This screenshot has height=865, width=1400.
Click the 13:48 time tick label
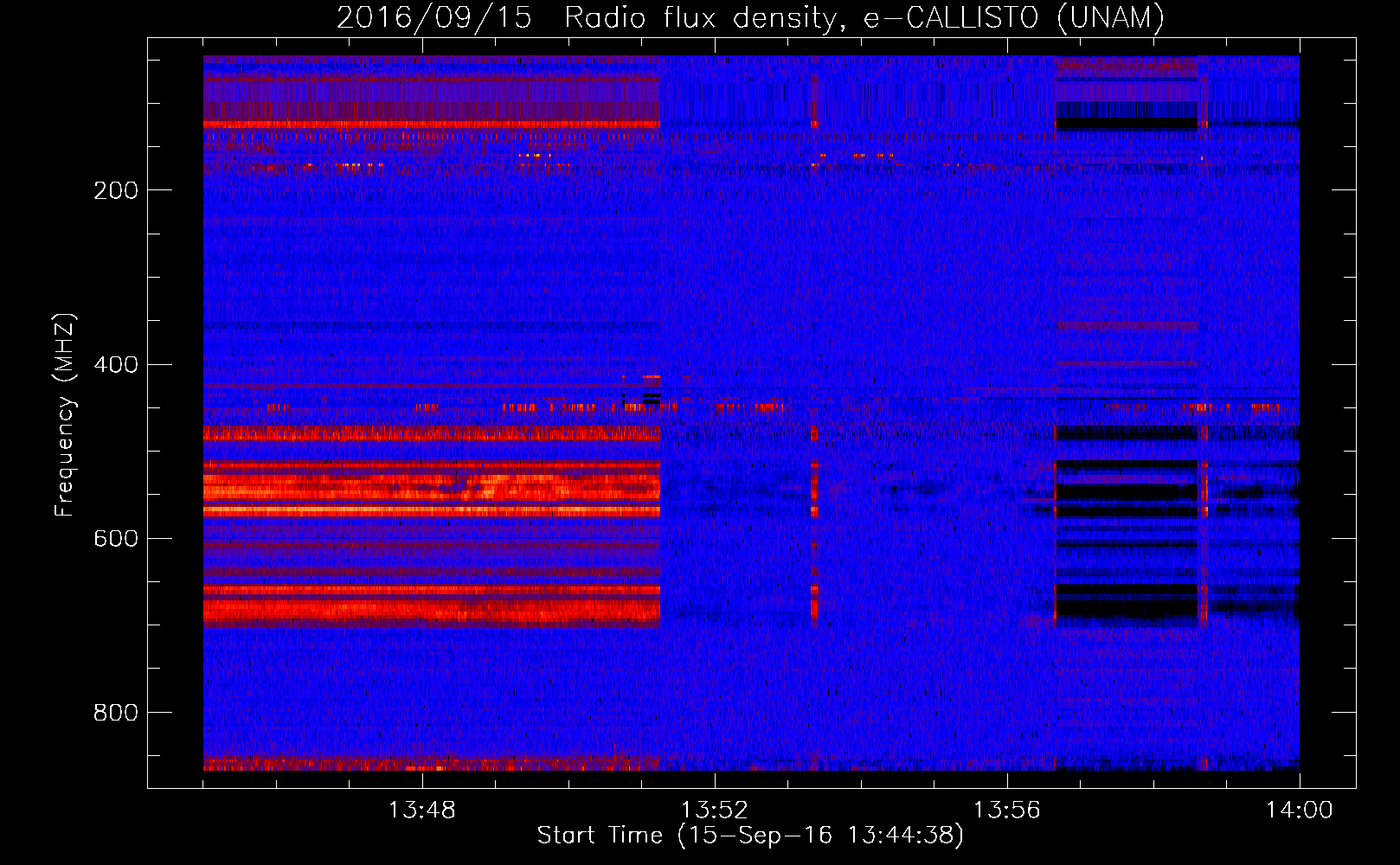(x=421, y=811)
